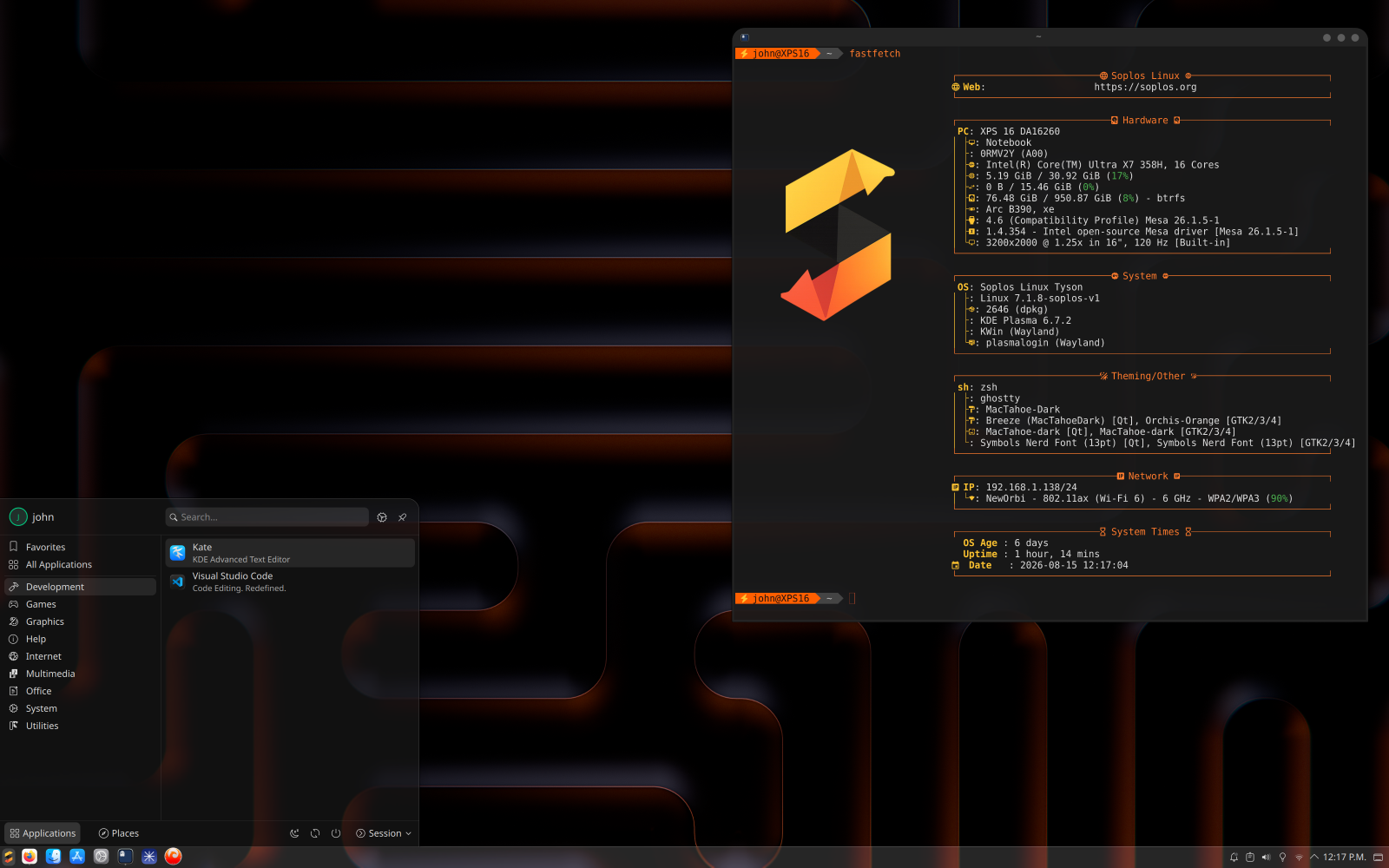Image resolution: width=1389 pixels, height=868 pixels.
Task: Select All Applications category
Action: point(80,565)
